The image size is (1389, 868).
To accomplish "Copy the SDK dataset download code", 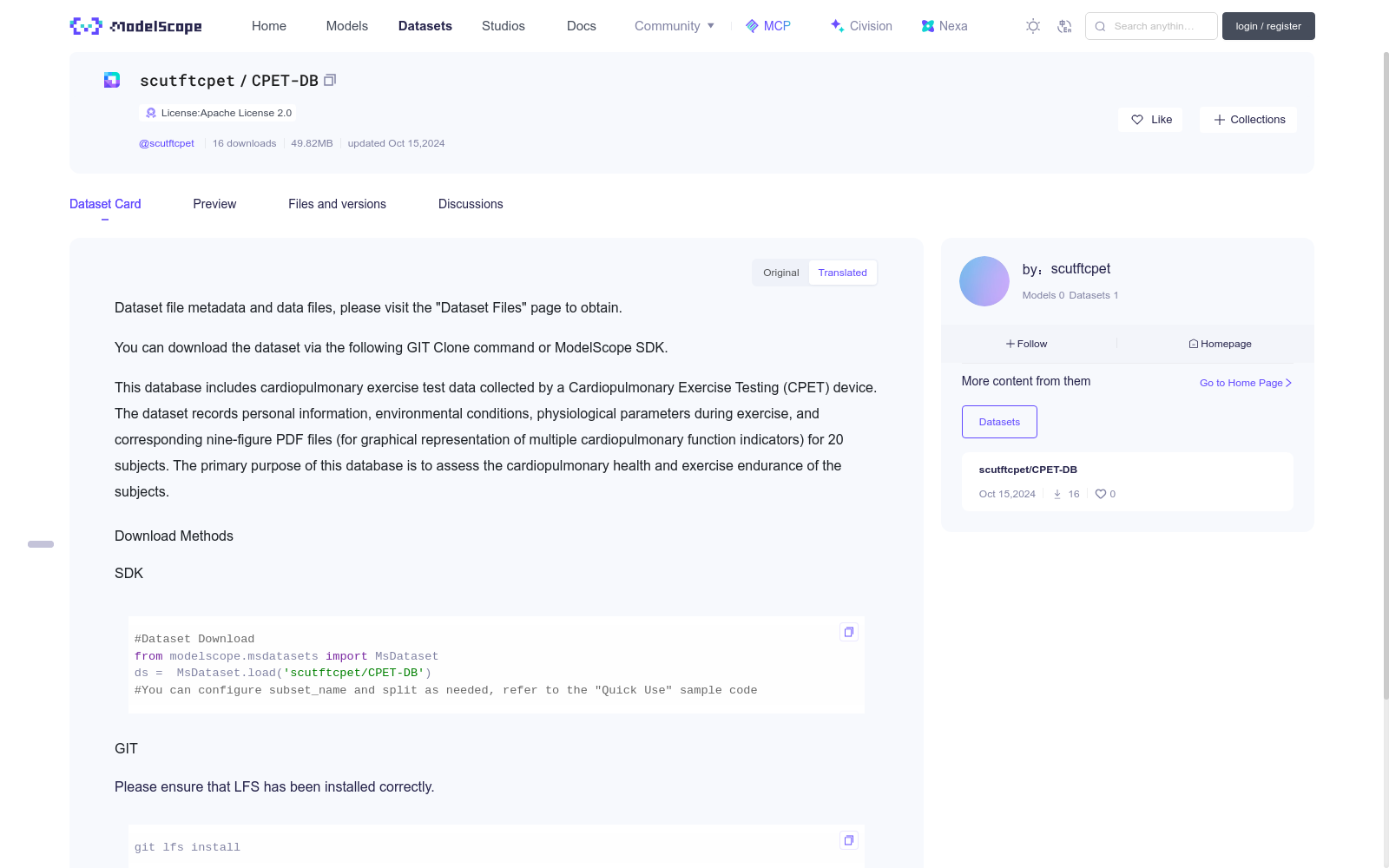I will pos(849,632).
